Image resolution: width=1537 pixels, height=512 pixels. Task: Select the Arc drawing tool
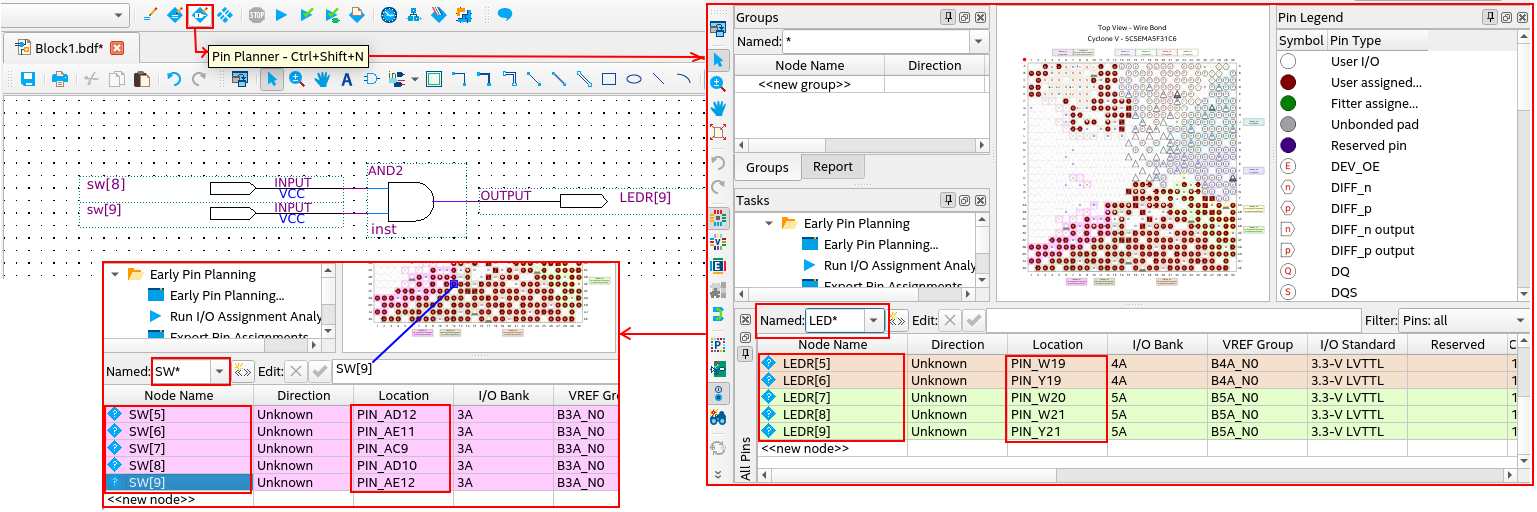pyautogui.click(x=684, y=79)
